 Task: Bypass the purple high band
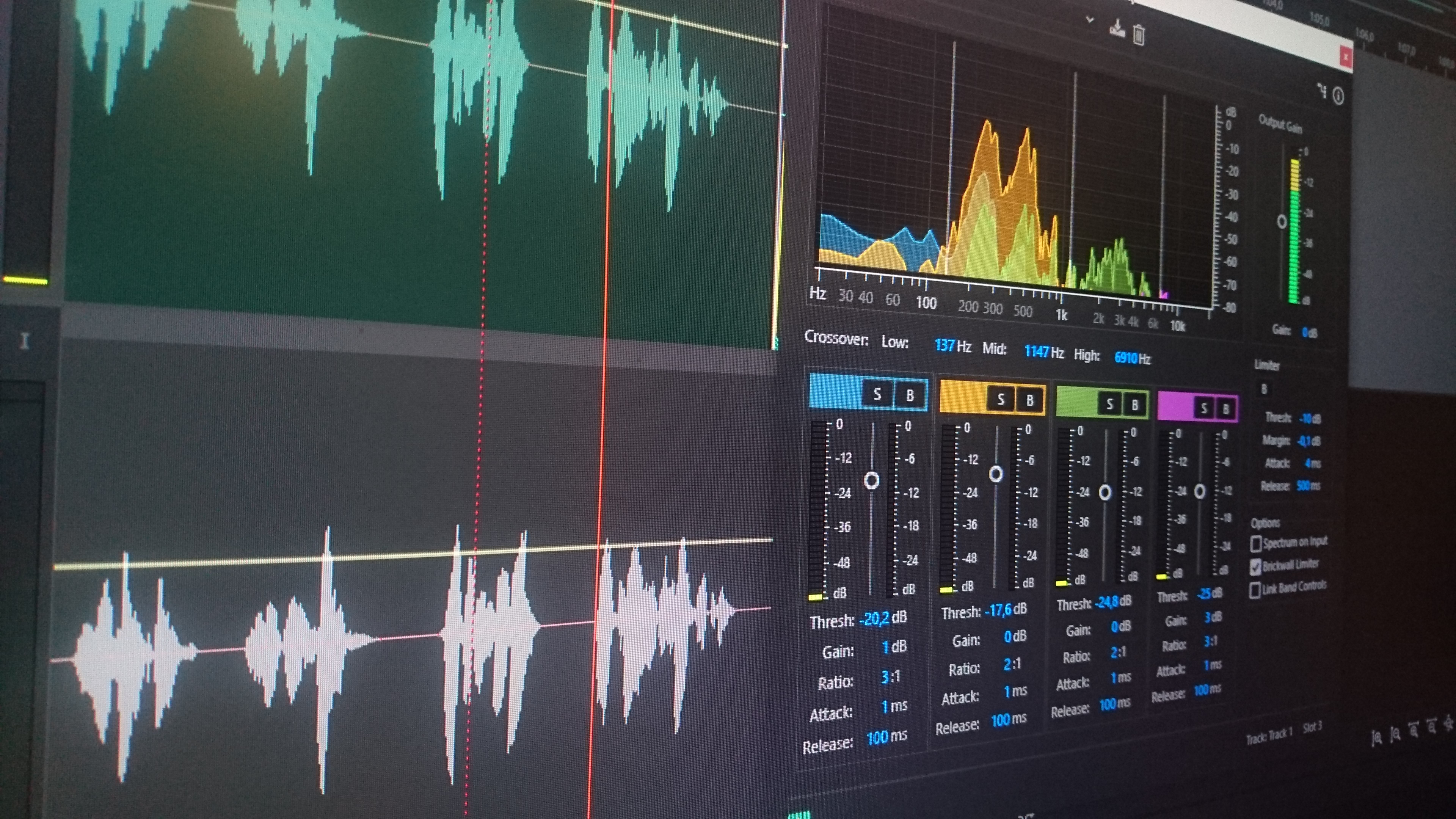point(1225,409)
